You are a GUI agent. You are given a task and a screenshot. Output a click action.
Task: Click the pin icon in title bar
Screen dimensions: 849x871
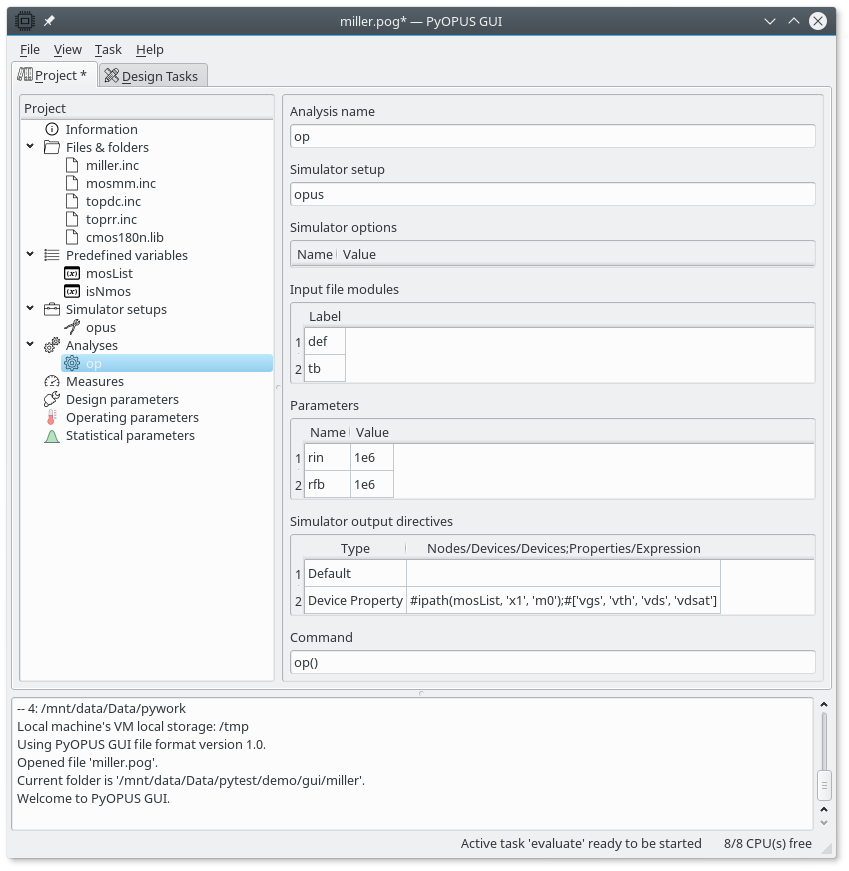49,20
